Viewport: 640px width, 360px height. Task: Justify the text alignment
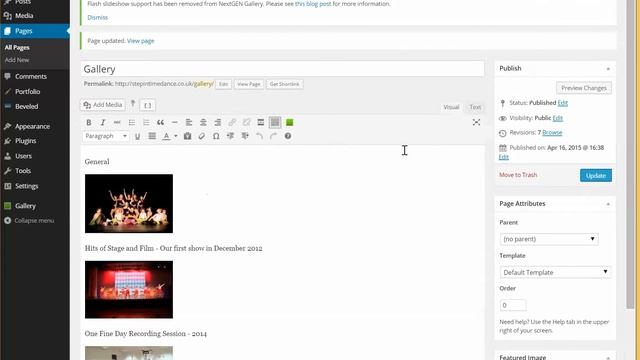(x=152, y=136)
